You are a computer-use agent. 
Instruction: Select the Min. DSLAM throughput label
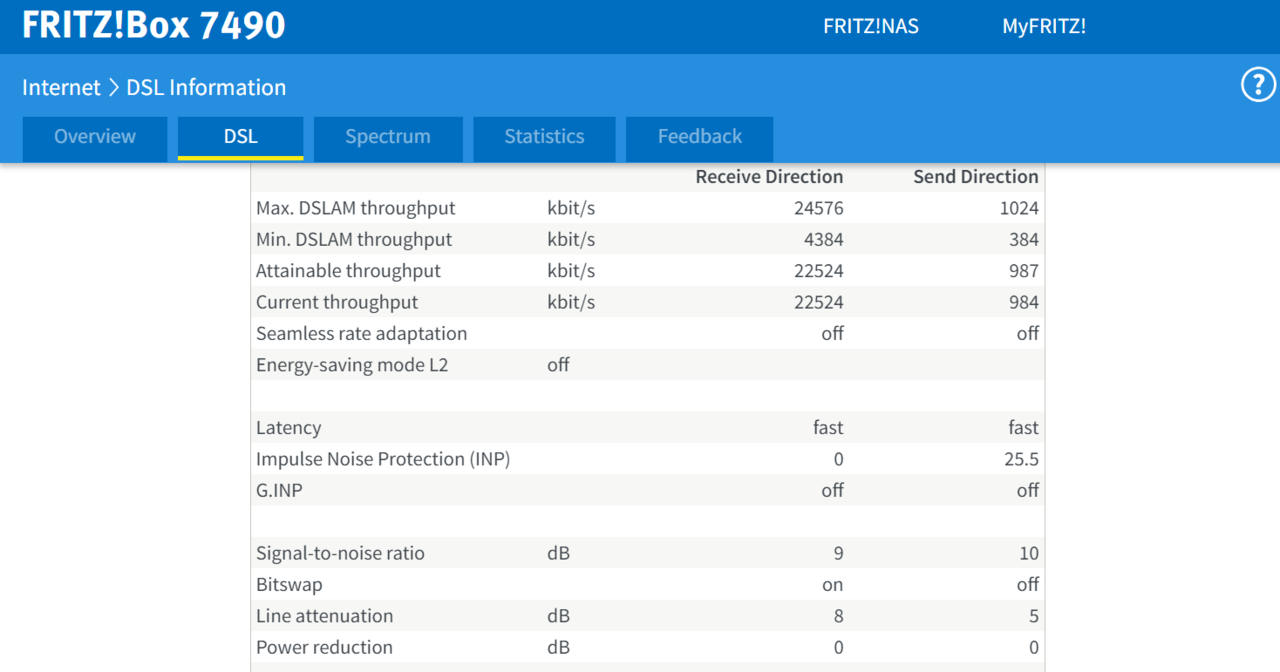tap(354, 239)
